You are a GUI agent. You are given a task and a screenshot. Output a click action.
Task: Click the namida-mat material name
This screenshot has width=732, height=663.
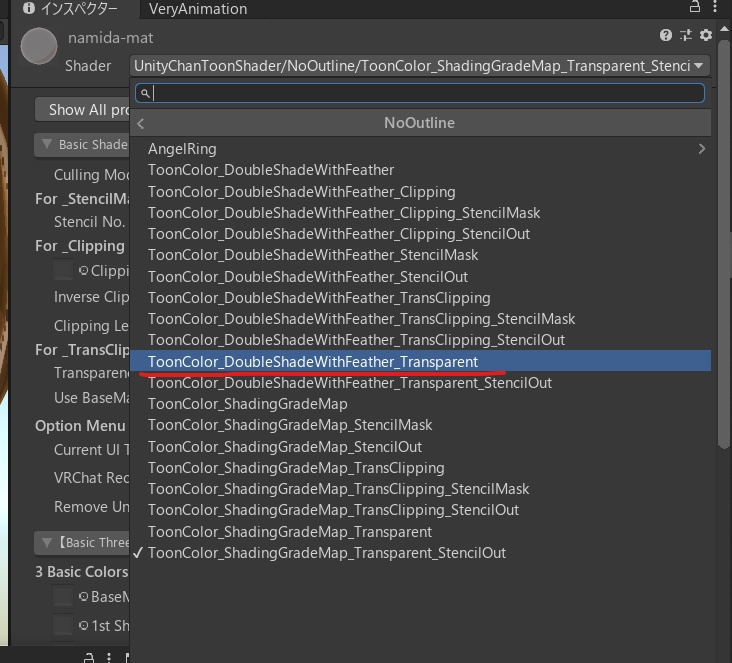point(111,38)
